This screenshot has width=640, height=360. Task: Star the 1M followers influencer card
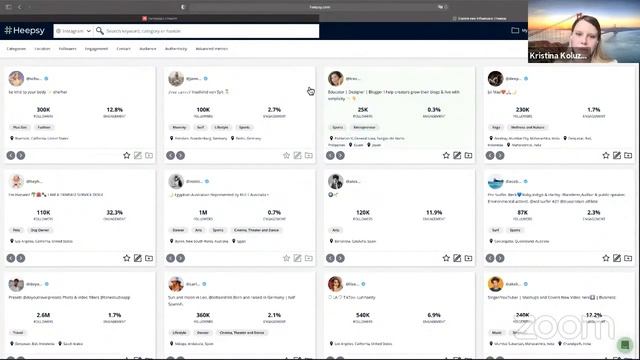tap(287, 258)
